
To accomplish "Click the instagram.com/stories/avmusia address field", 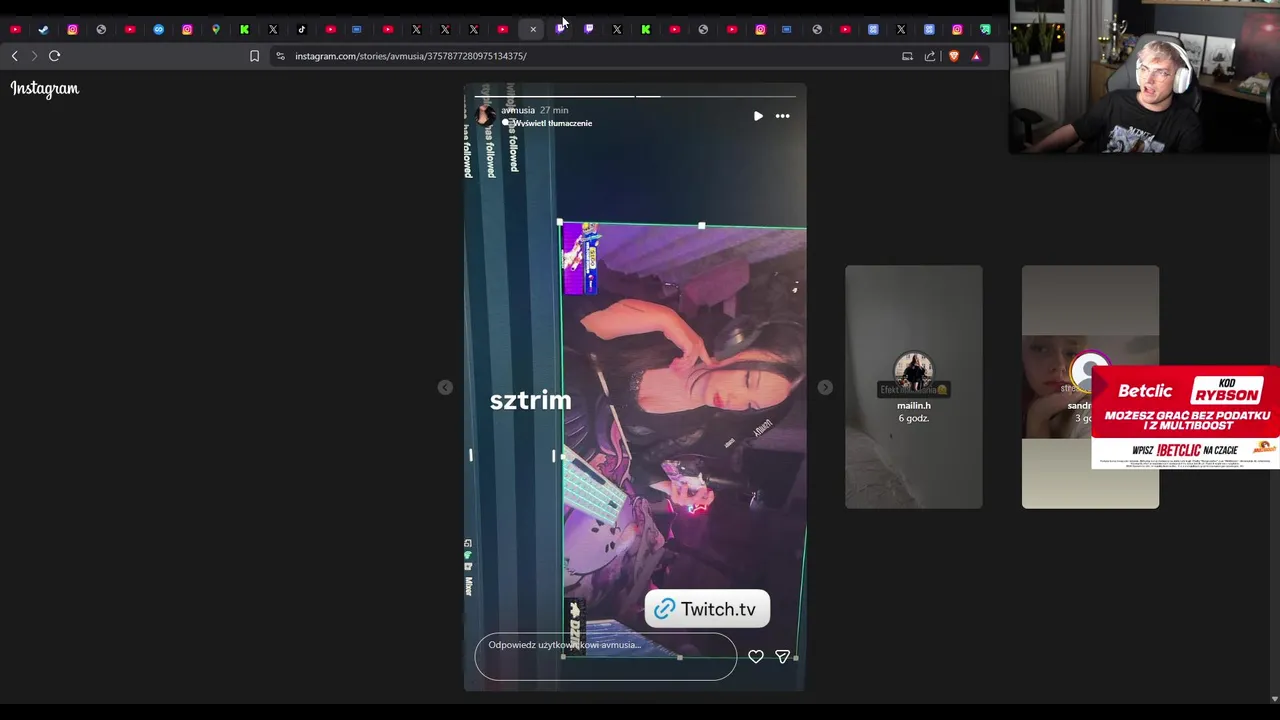I will tap(410, 56).
